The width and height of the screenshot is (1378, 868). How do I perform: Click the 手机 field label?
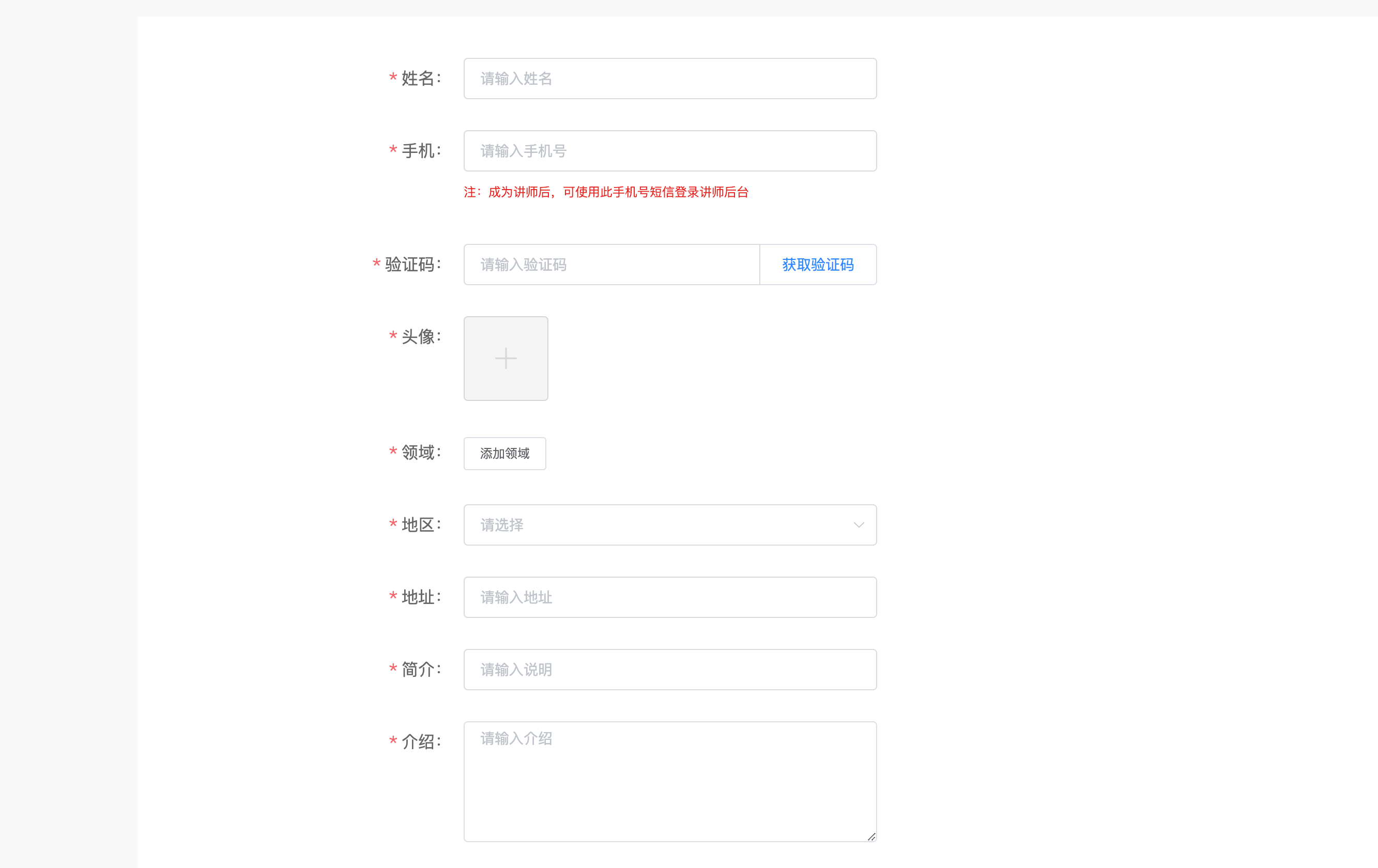[x=421, y=151]
